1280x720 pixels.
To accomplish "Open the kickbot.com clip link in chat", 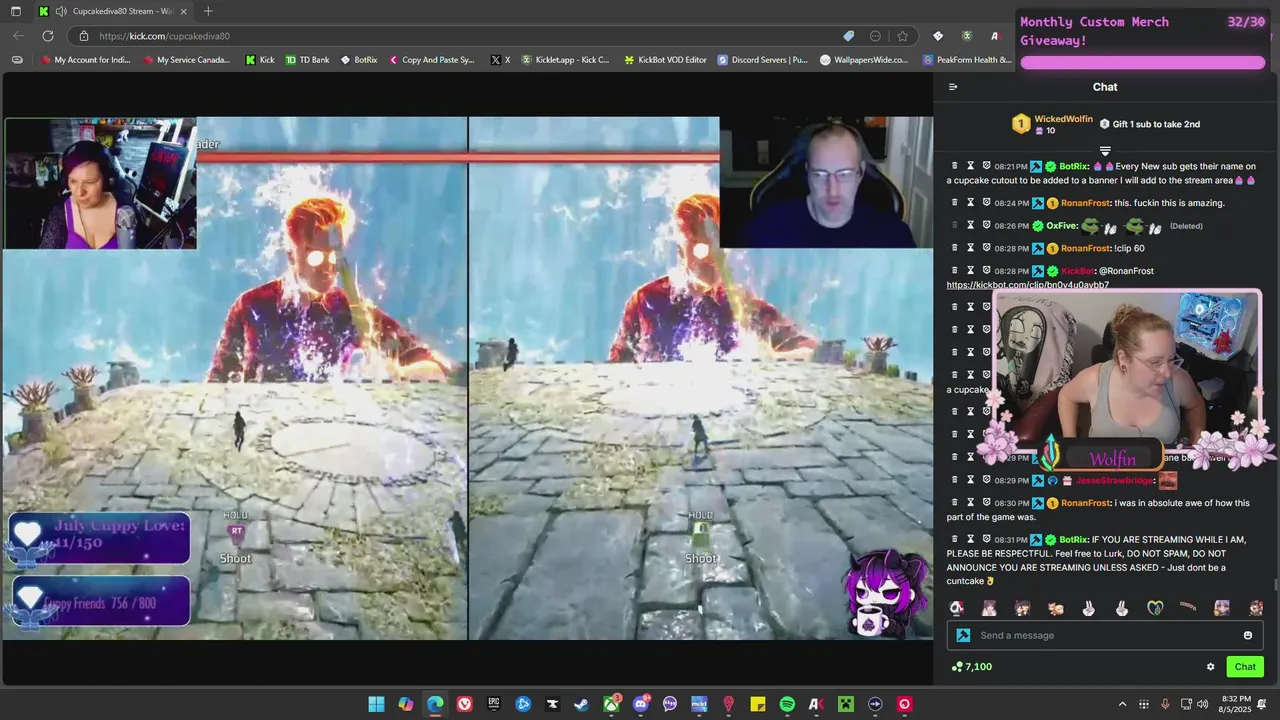I will (x=1027, y=285).
